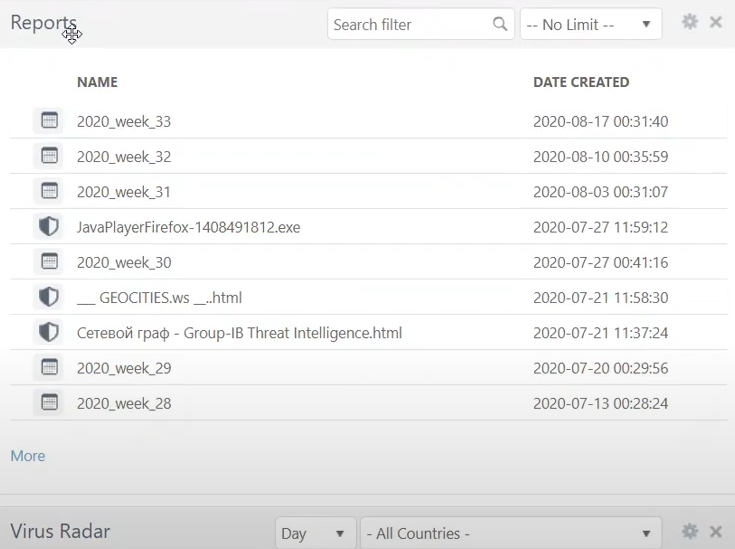Close the Virus Radar panel
The width and height of the screenshot is (735, 549).
tap(716, 532)
